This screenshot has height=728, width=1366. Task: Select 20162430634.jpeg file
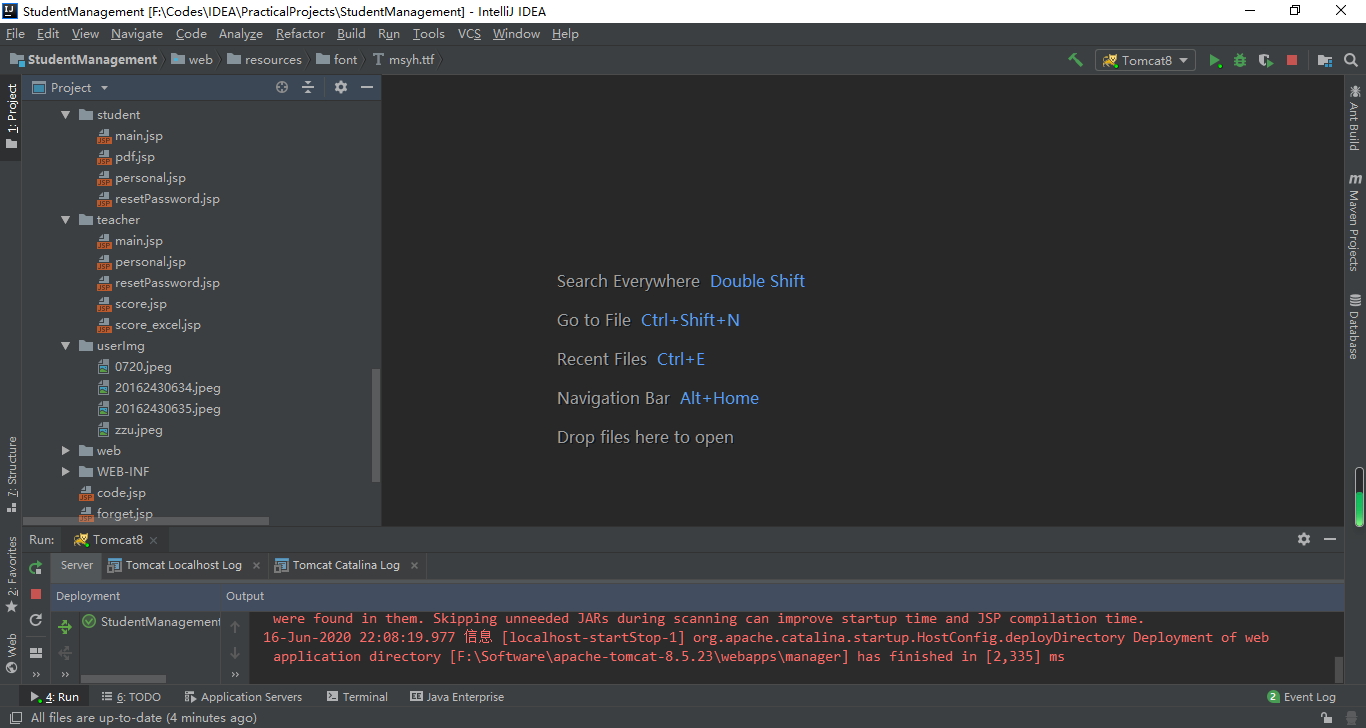coord(158,388)
